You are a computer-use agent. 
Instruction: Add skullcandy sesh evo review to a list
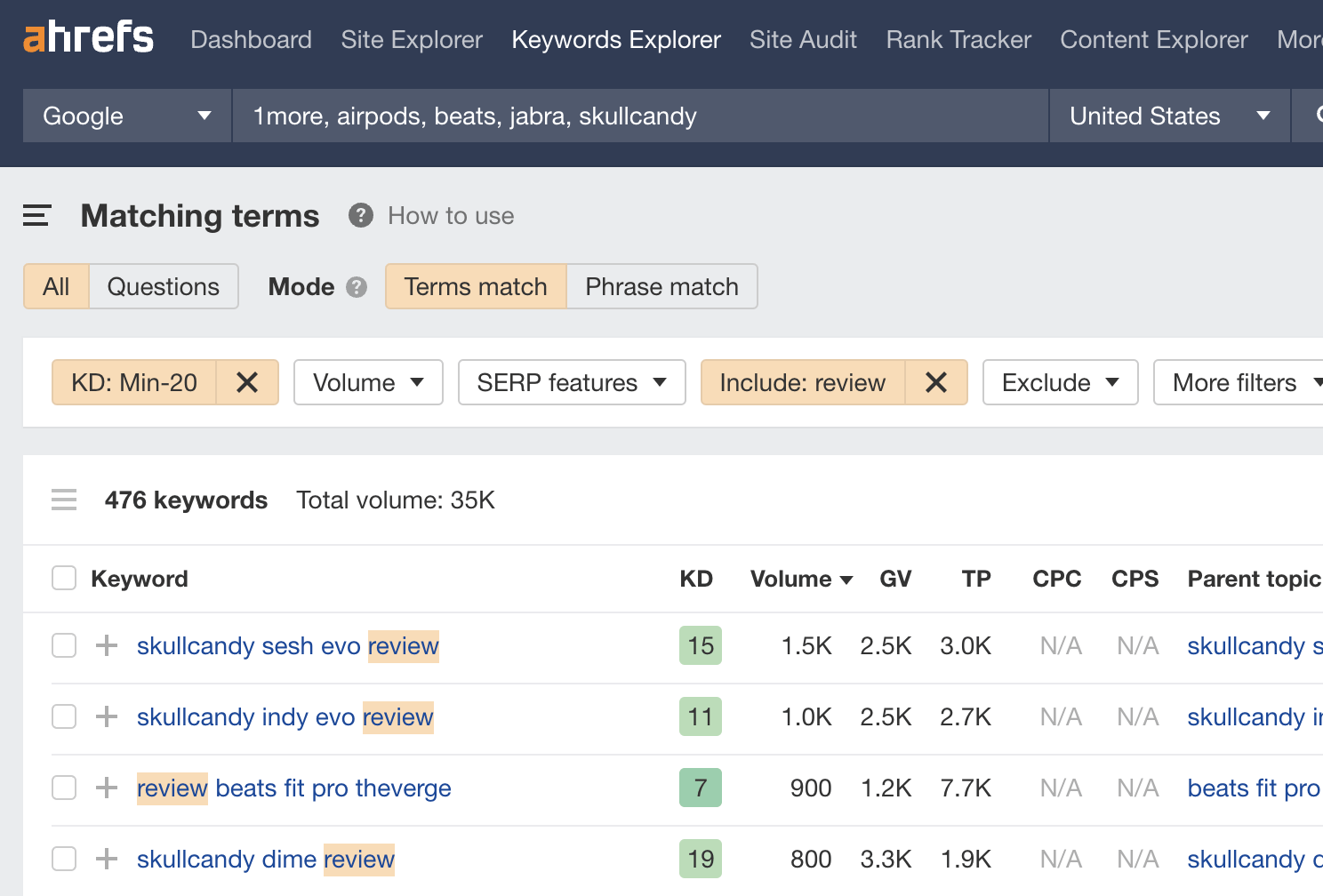(x=106, y=645)
